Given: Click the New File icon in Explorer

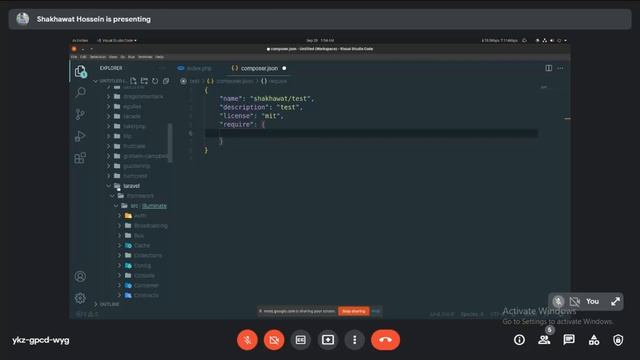Looking at the screenshot, I should (x=133, y=81).
